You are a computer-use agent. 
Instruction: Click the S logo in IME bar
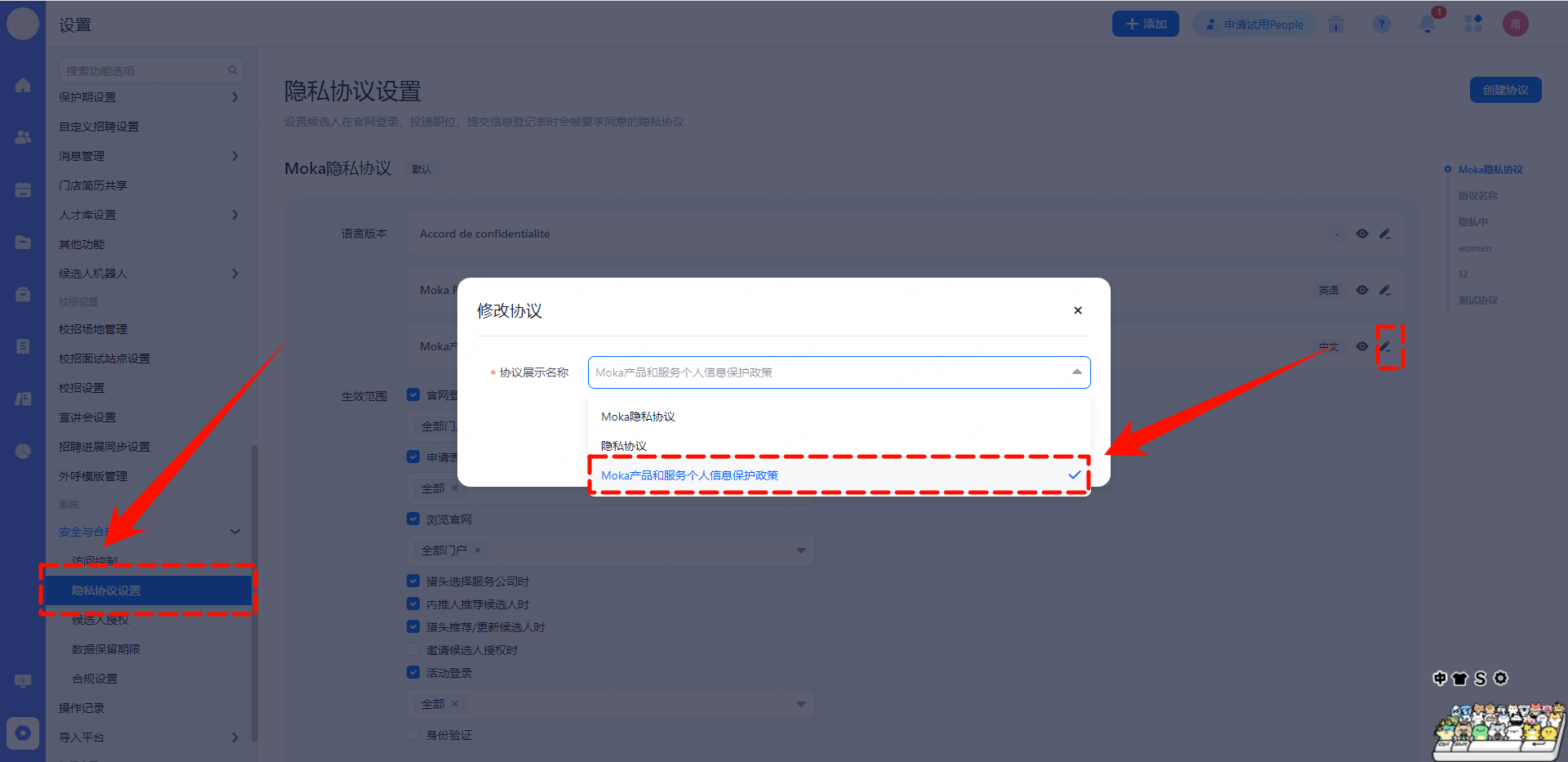point(1481,678)
